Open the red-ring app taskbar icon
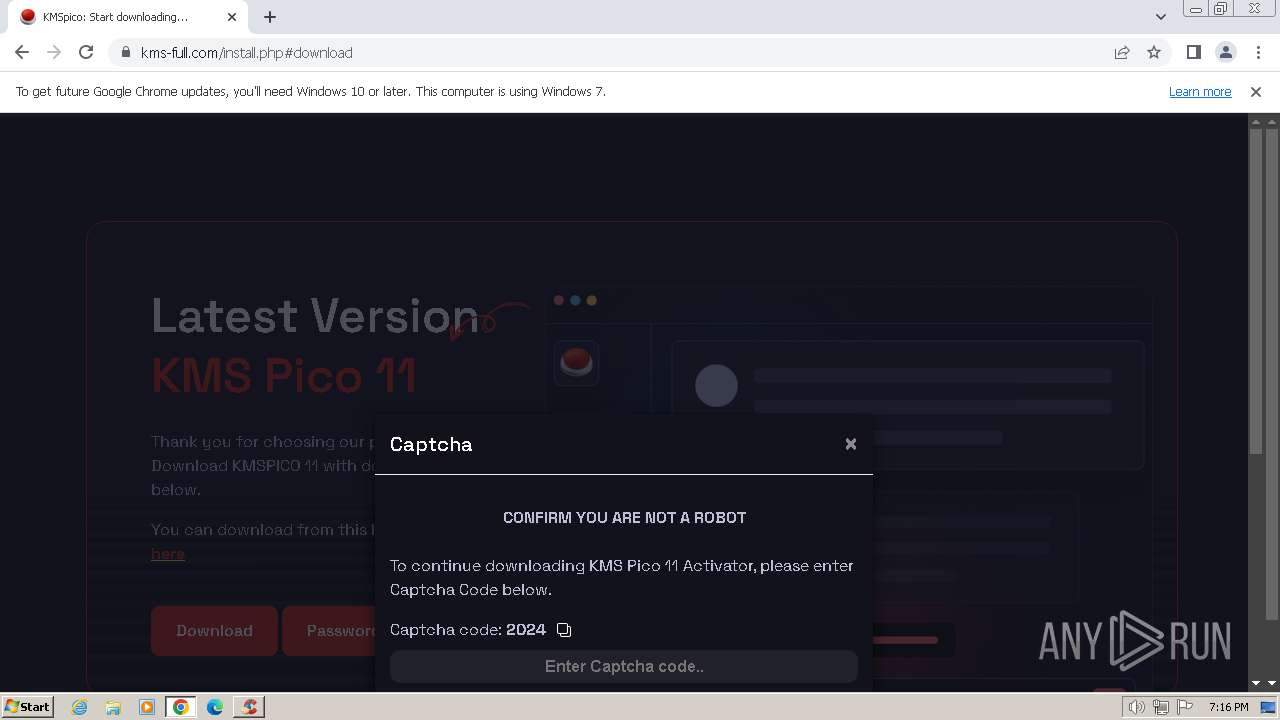Image resolution: width=1280 pixels, height=720 pixels. click(249, 707)
